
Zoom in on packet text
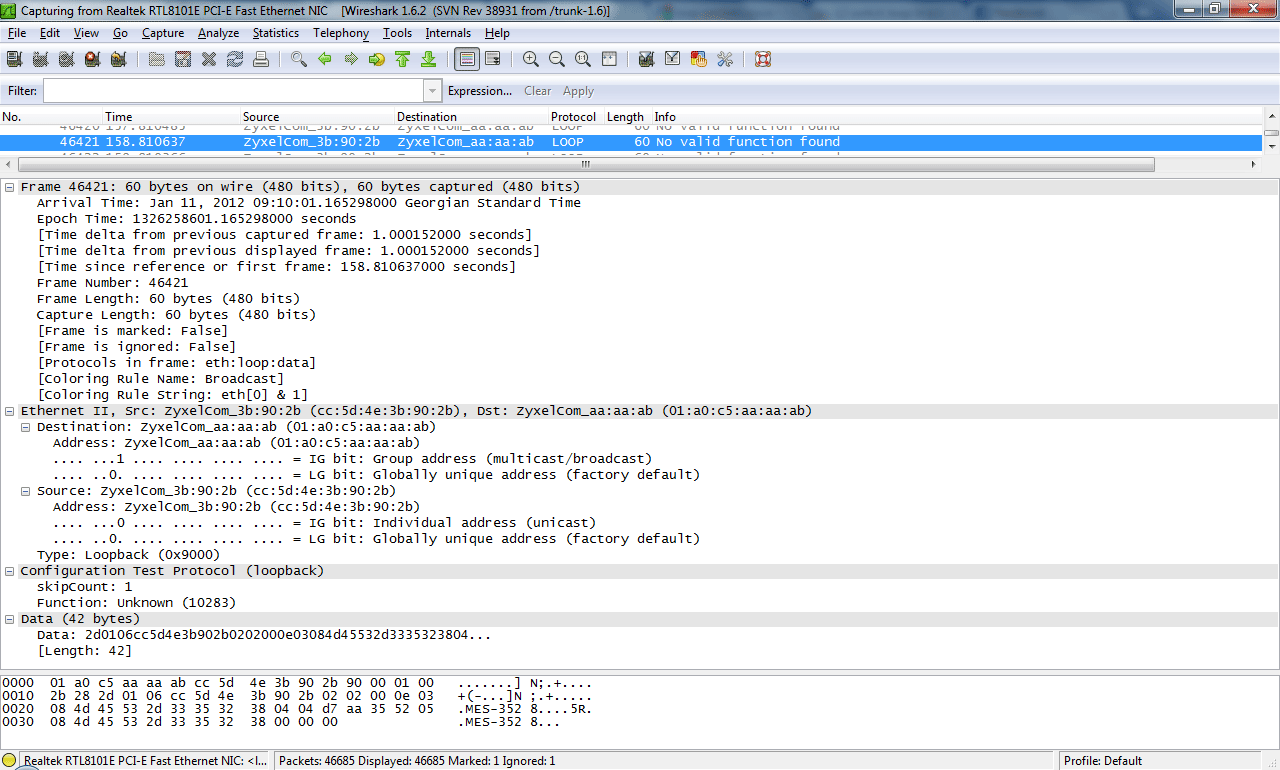click(x=531, y=60)
